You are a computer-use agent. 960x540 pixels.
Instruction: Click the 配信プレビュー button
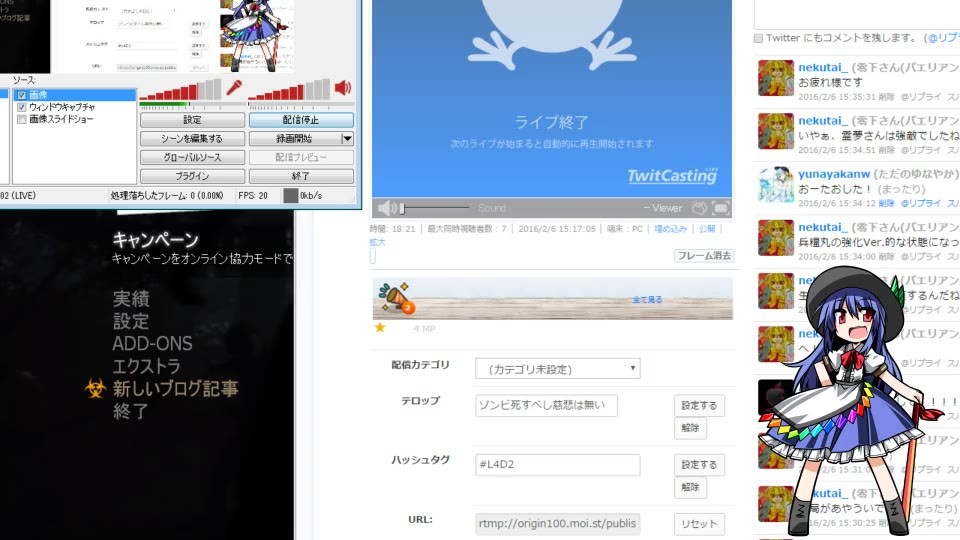(x=301, y=157)
